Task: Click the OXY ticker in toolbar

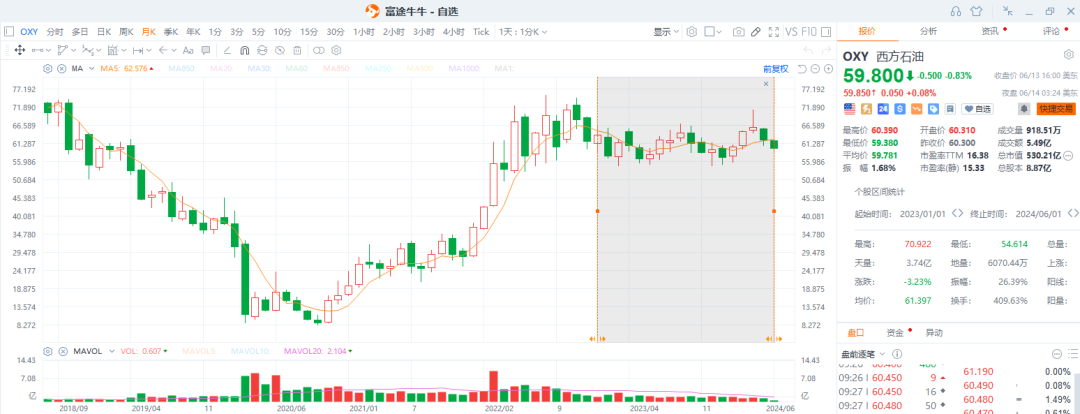Action: tap(29, 32)
